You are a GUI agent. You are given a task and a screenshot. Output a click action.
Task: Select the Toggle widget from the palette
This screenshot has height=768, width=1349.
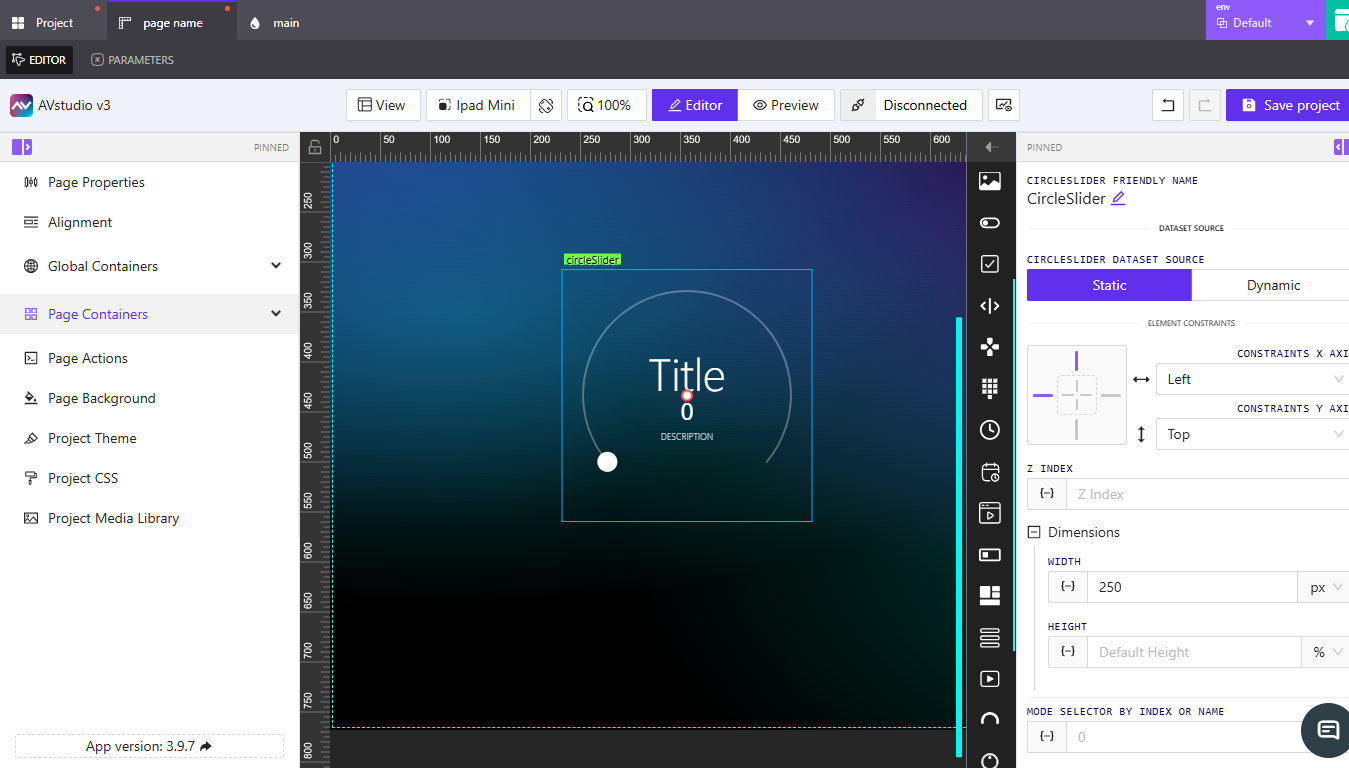(990, 223)
